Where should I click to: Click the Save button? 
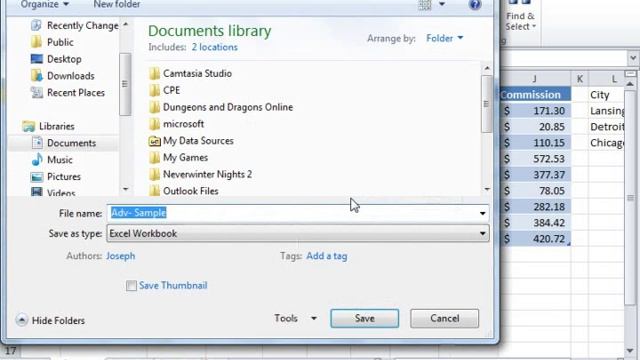click(x=364, y=318)
